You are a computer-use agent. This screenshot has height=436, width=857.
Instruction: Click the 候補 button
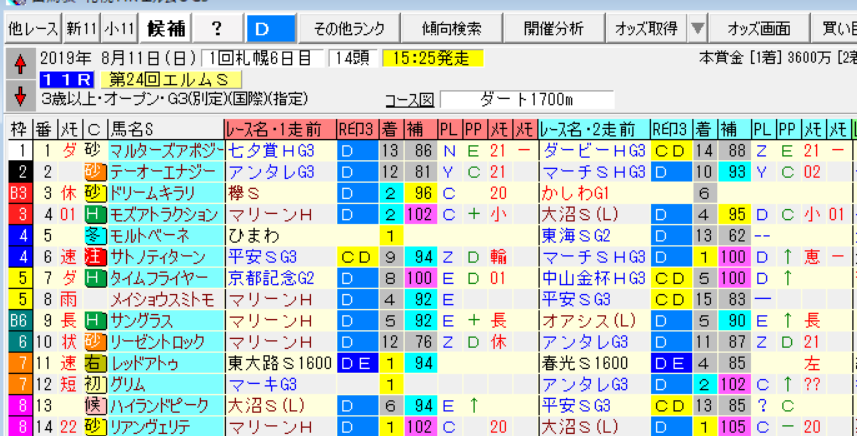click(x=166, y=28)
